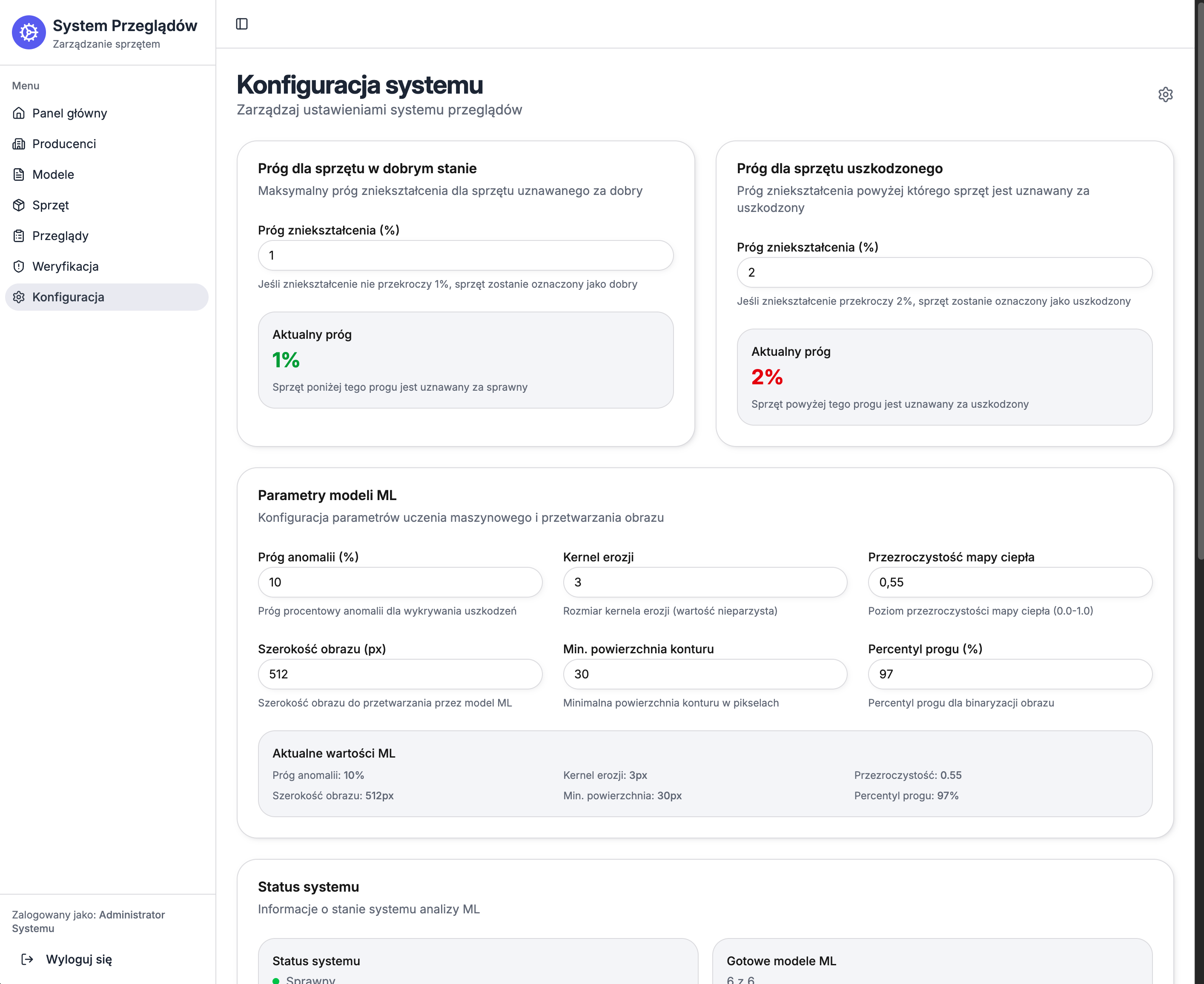Click the System Przeglądów gear logo
Screen dimensions: 1204x984
tap(29, 33)
